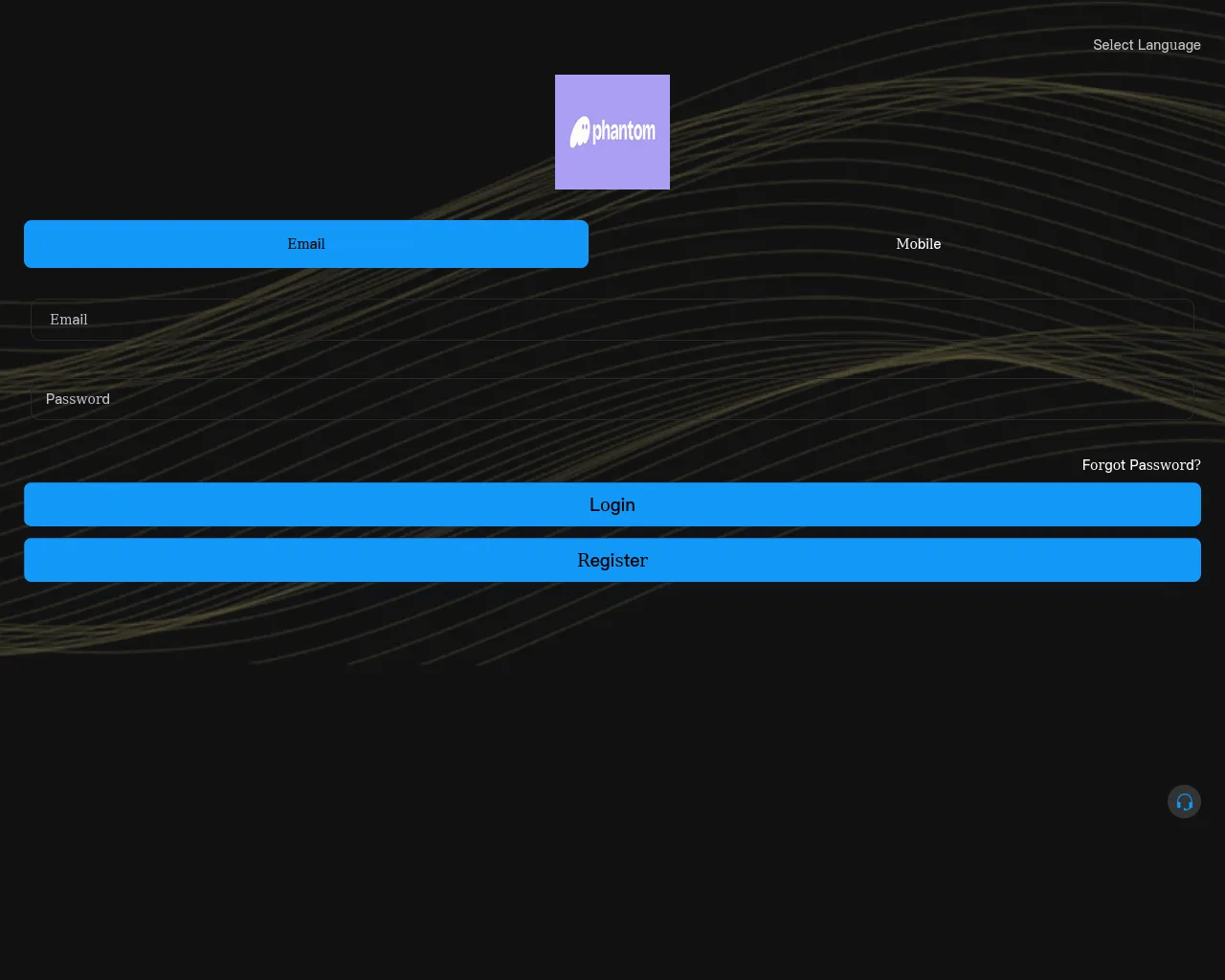Open the Forgot Password link
The height and width of the screenshot is (980, 1225).
[1141, 465]
